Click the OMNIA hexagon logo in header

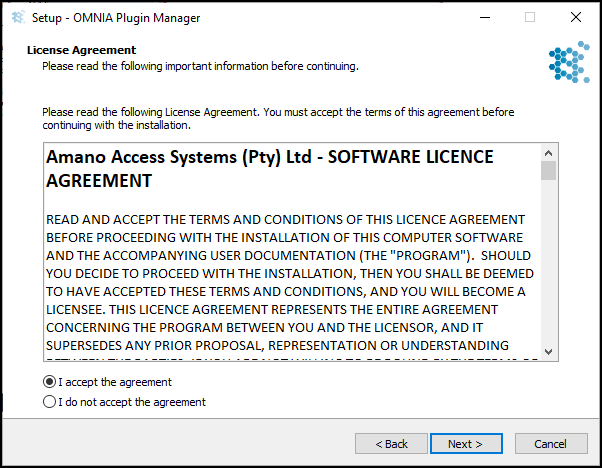click(569, 62)
